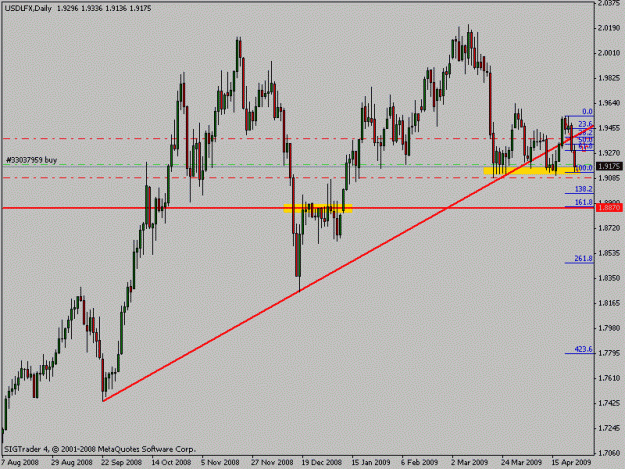Click the 1.8720 price axis label
The image size is (625, 469).
click(609, 228)
